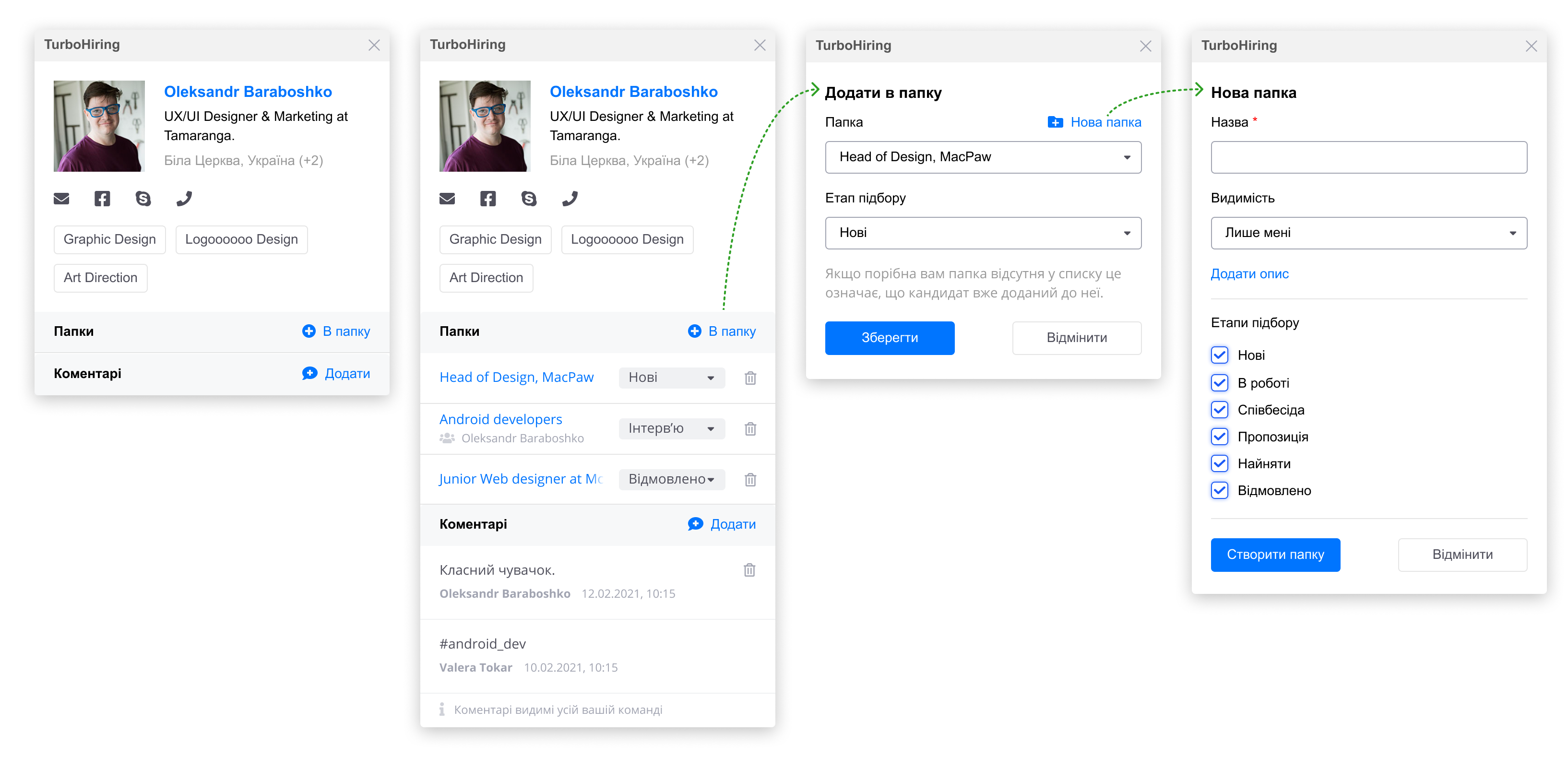Screen dimensions: 1568x757
Task: Click 'Відмінити' in Нова папка panel
Action: [x=1463, y=555]
